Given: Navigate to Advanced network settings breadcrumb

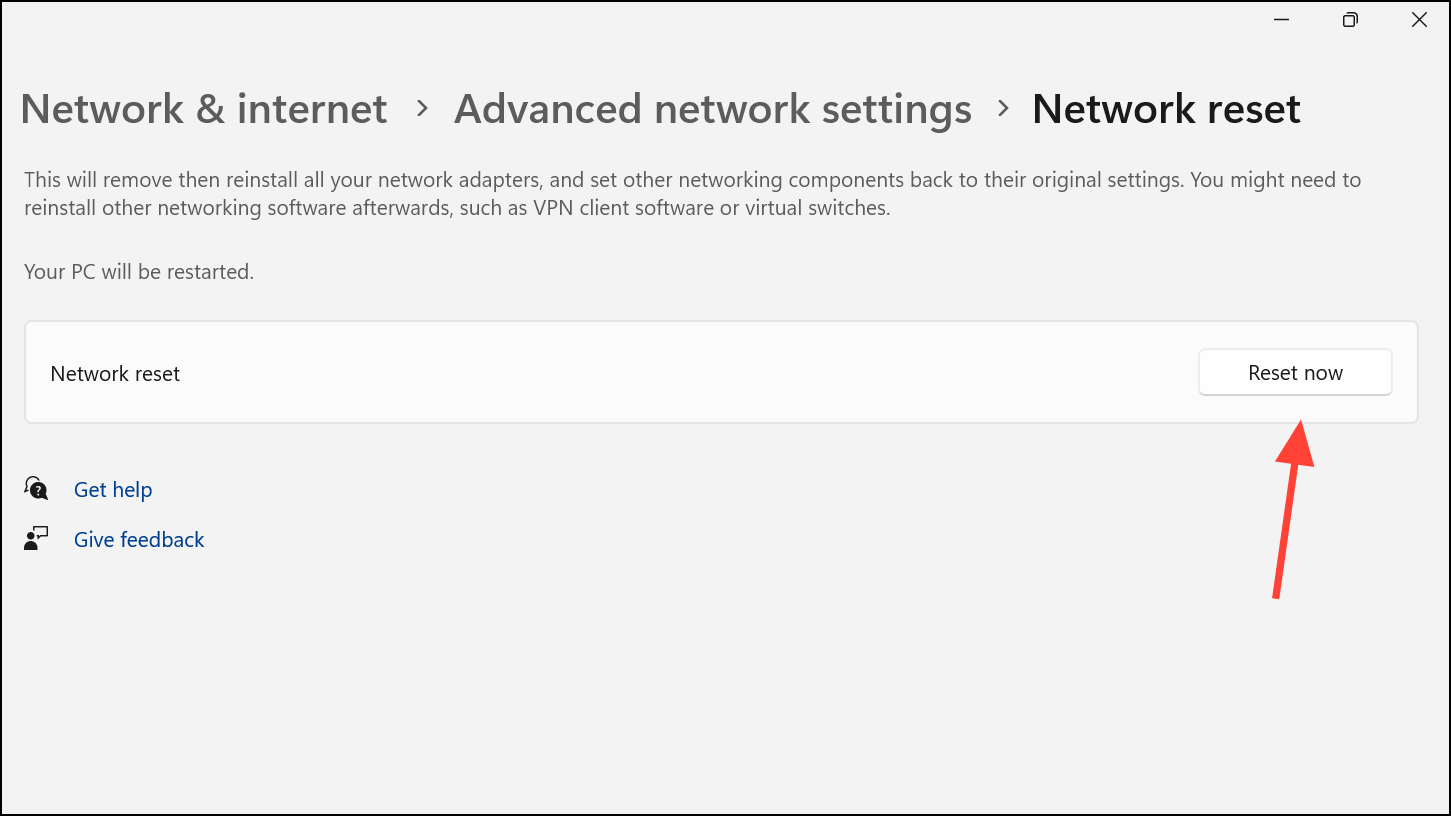Looking at the screenshot, I should pos(713,109).
